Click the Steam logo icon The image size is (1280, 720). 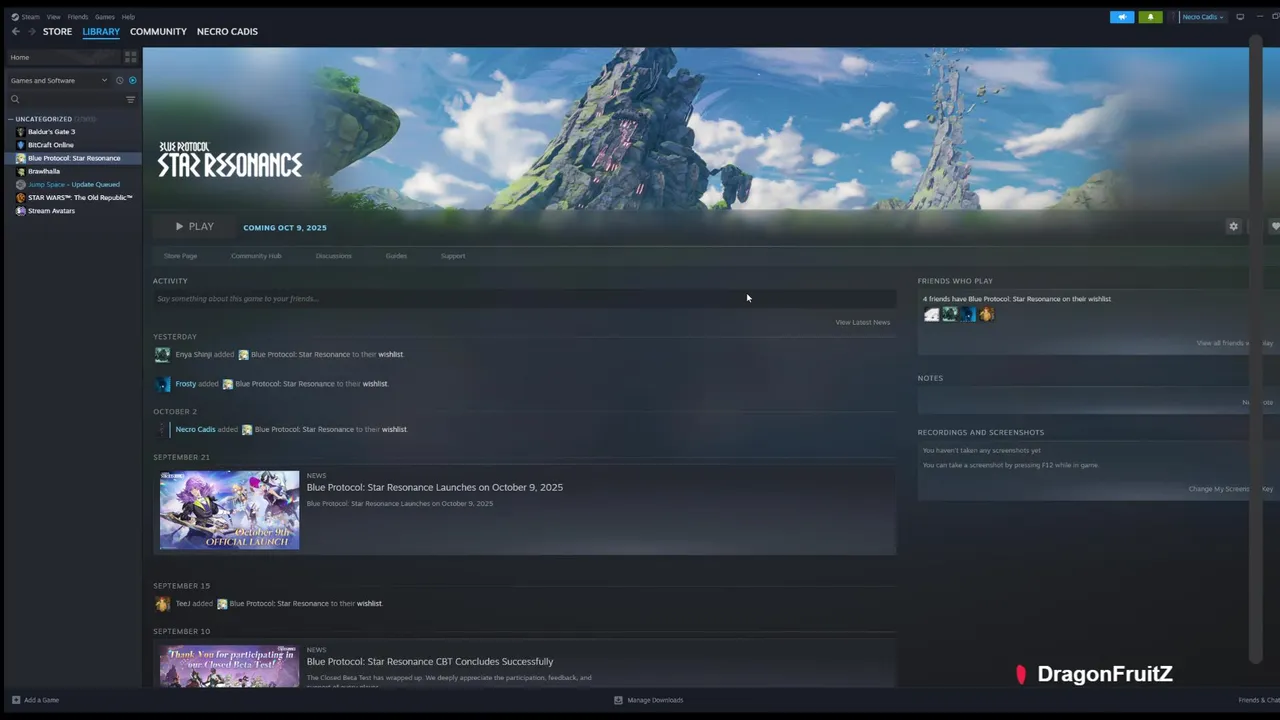coord(14,17)
